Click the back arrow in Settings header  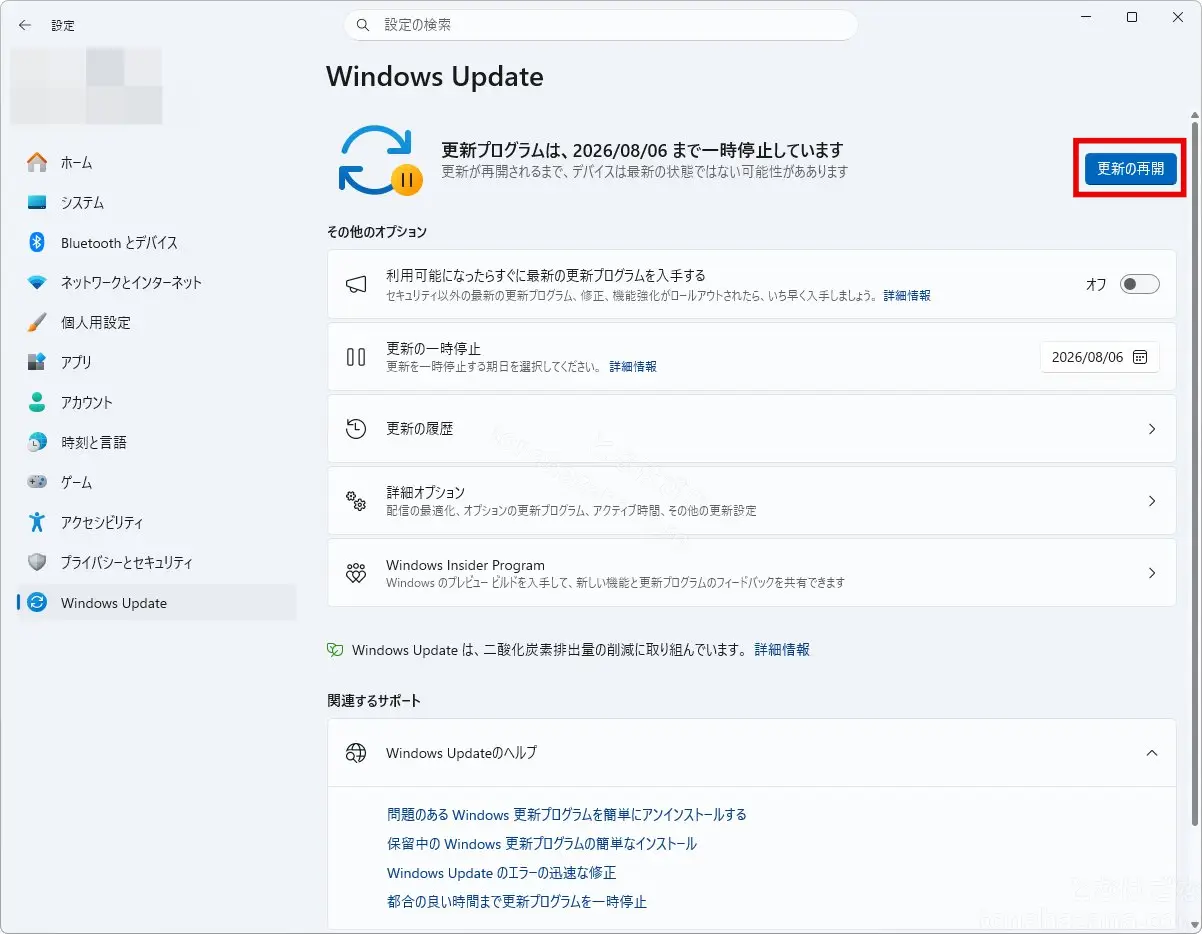coord(25,25)
